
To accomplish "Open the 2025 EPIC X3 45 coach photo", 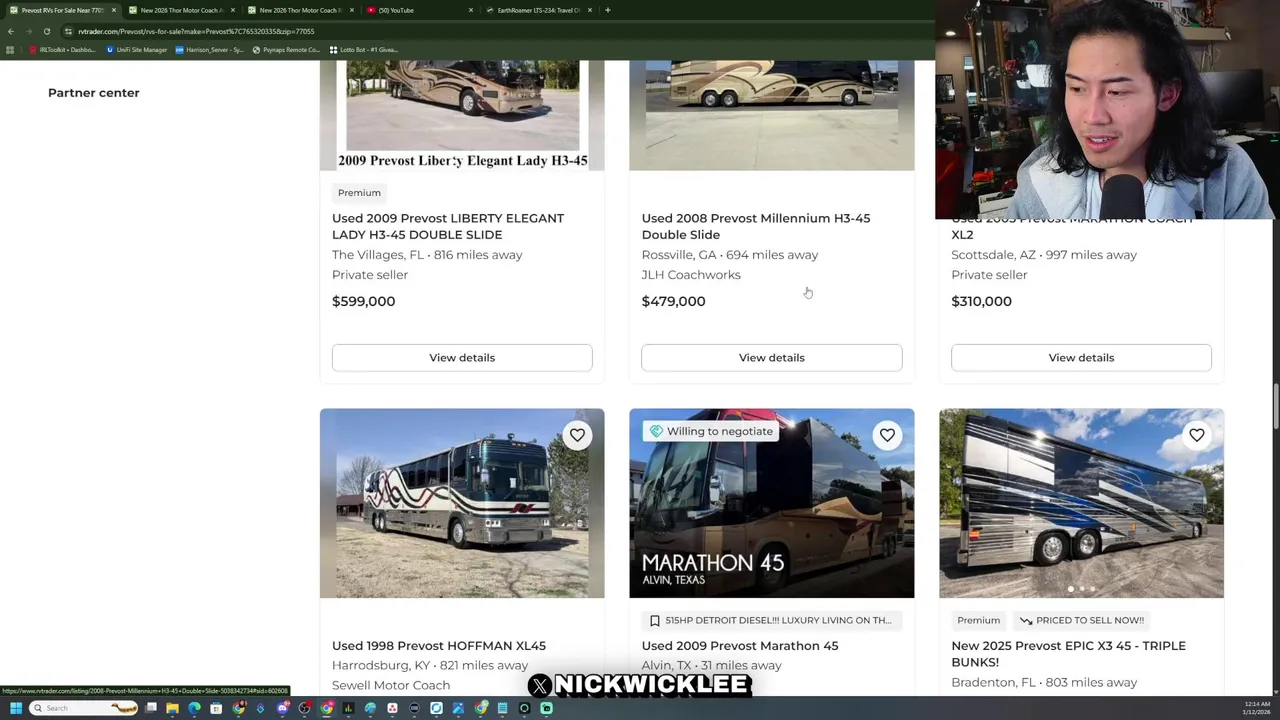I will pos(1081,503).
